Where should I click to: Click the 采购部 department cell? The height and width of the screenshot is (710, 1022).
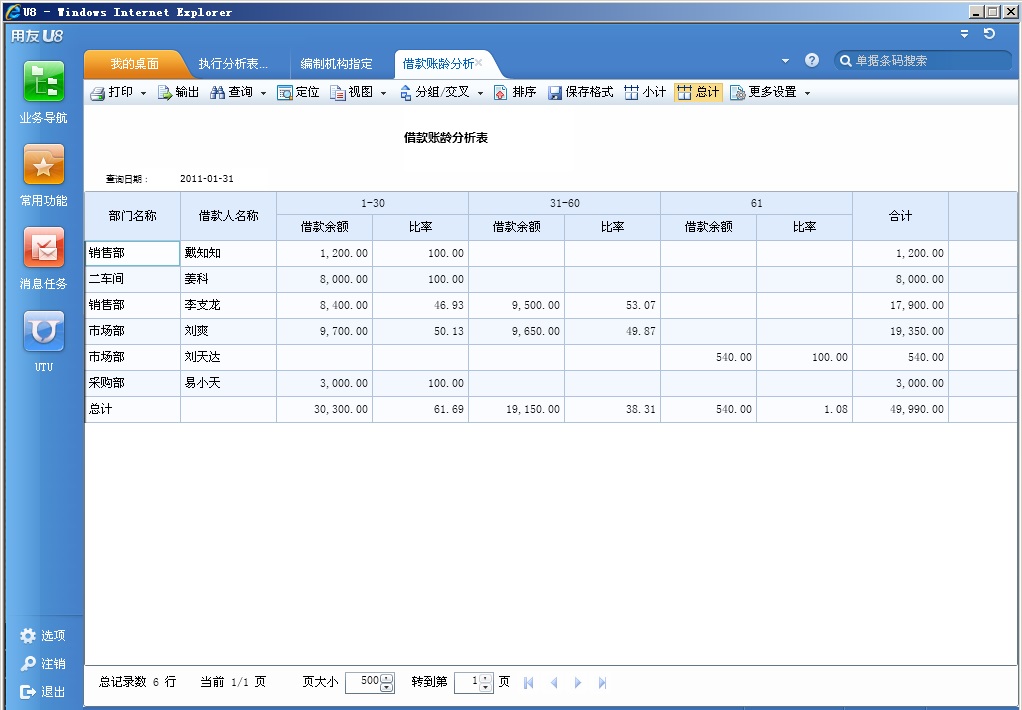coord(132,383)
